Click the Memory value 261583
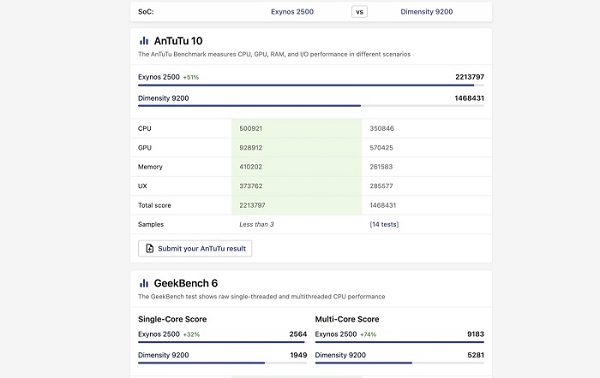 381,167
